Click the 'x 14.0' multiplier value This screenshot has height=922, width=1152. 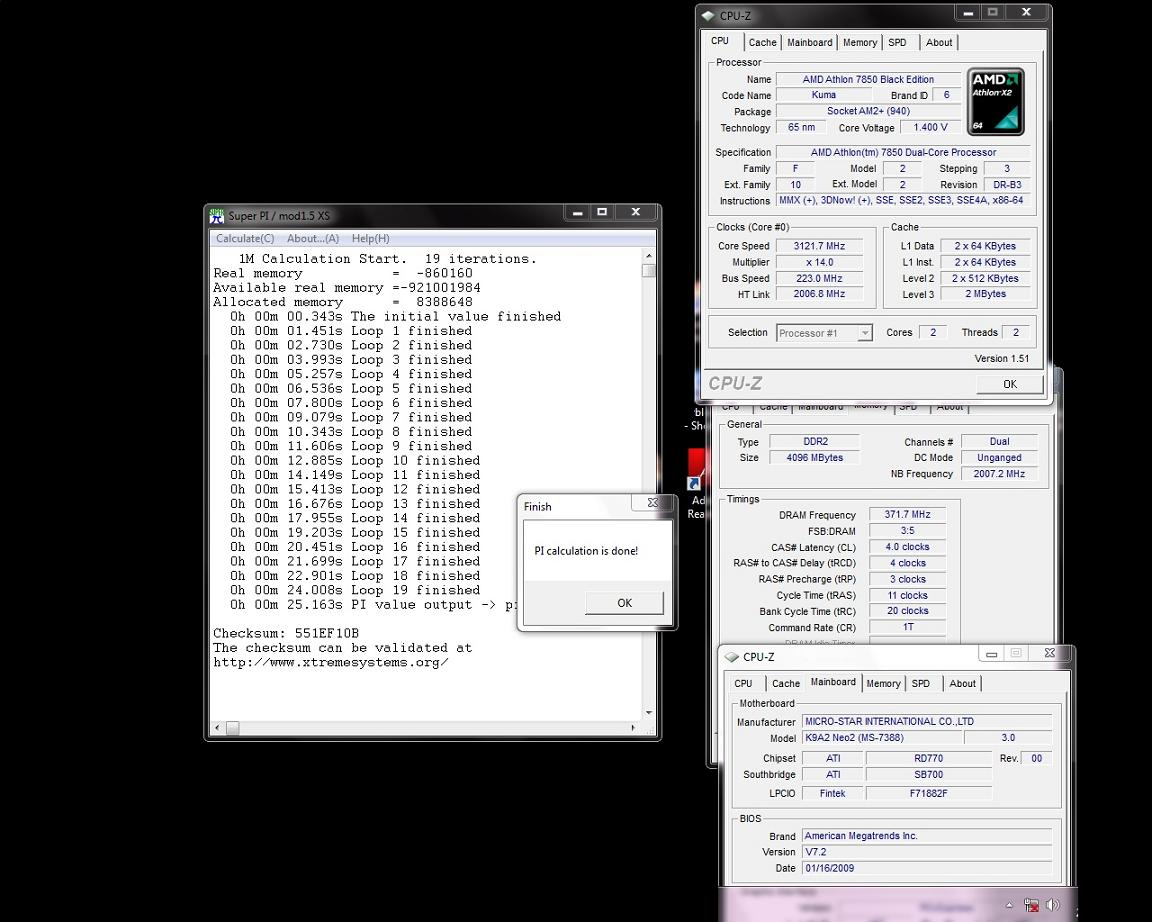tap(819, 262)
